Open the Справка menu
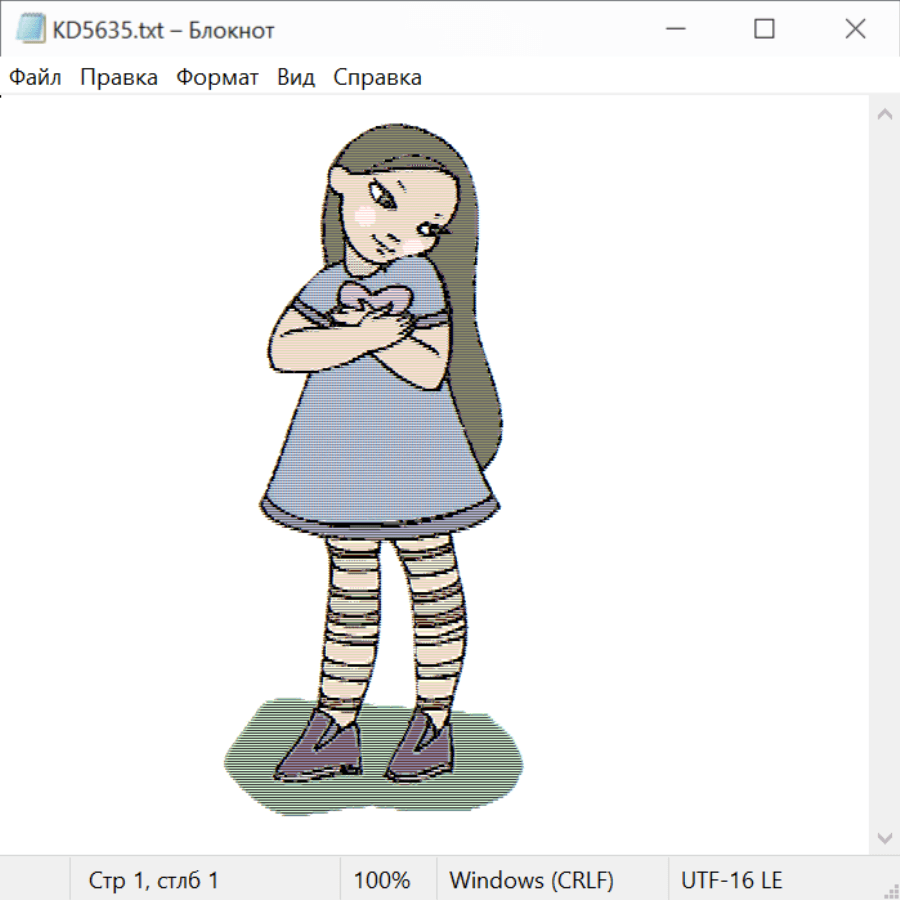 coord(377,78)
